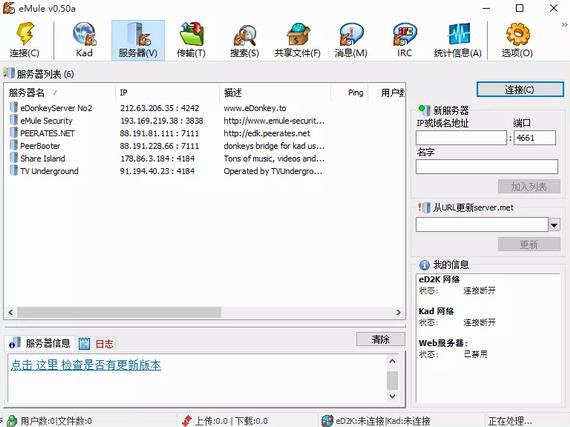Viewport: 570px width, 427px height.
Task: Click the server icon beside PEERATES.NET
Action: (x=14, y=133)
